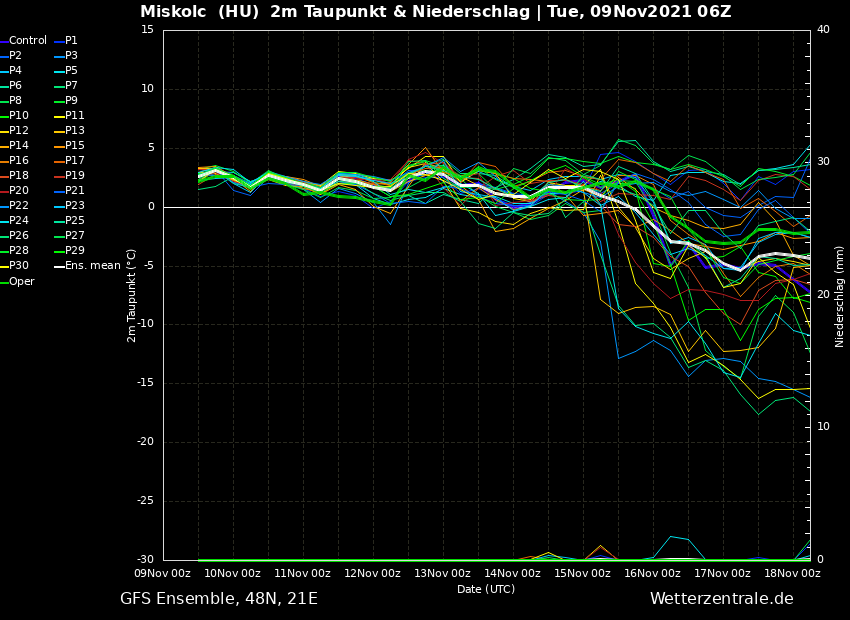The height and width of the screenshot is (620, 850).
Task: Click the 2m Taupunkt (°C) axis label
Action: click(132, 295)
